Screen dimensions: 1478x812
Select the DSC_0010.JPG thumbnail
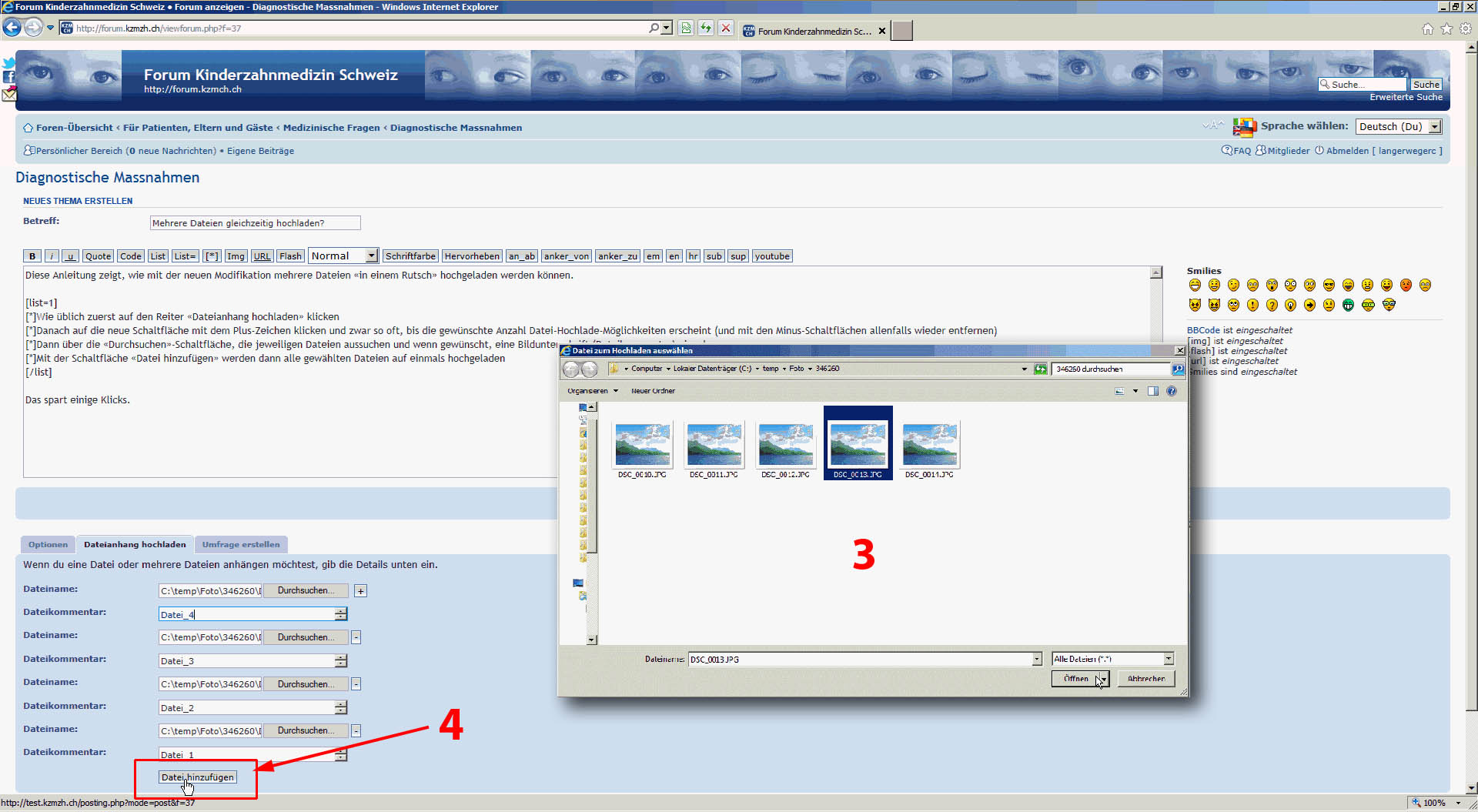pos(642,449)
